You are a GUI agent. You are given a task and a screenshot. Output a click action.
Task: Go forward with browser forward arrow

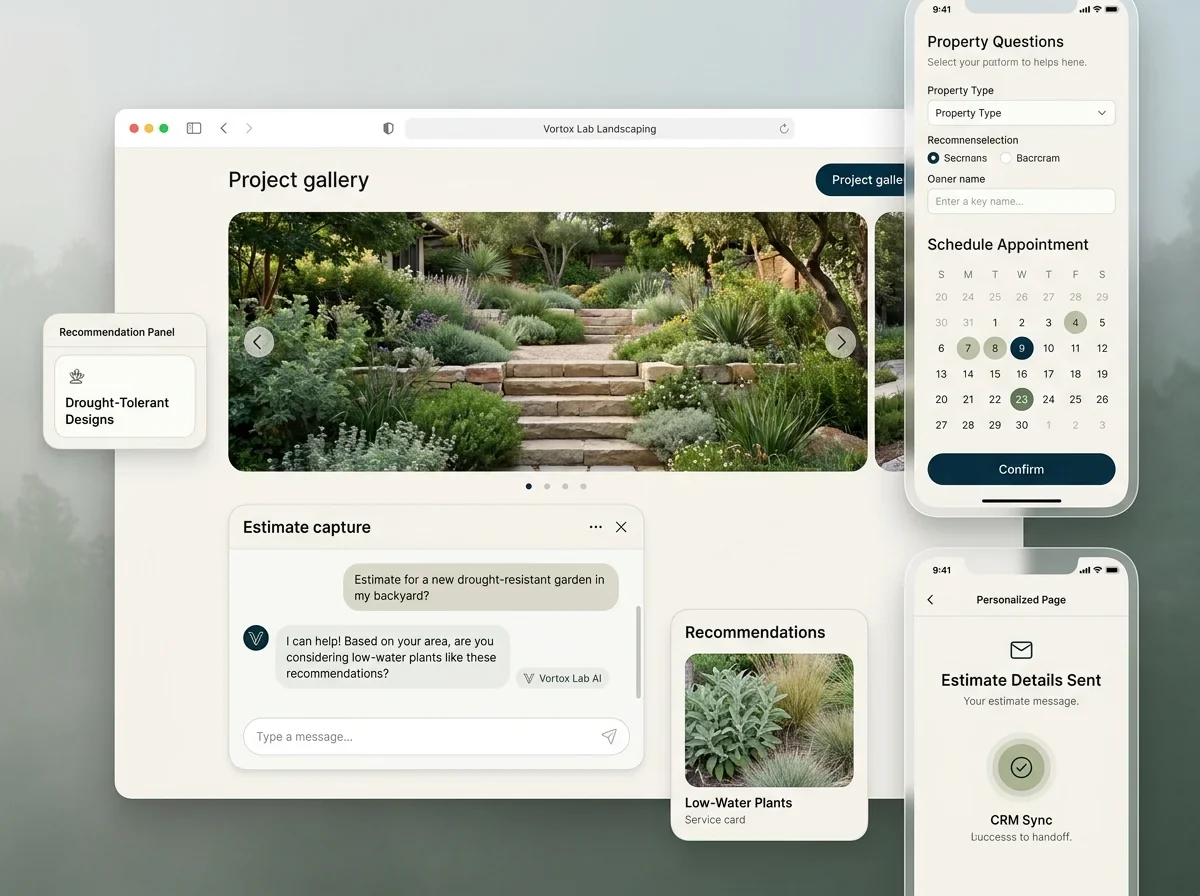point(249,128)
